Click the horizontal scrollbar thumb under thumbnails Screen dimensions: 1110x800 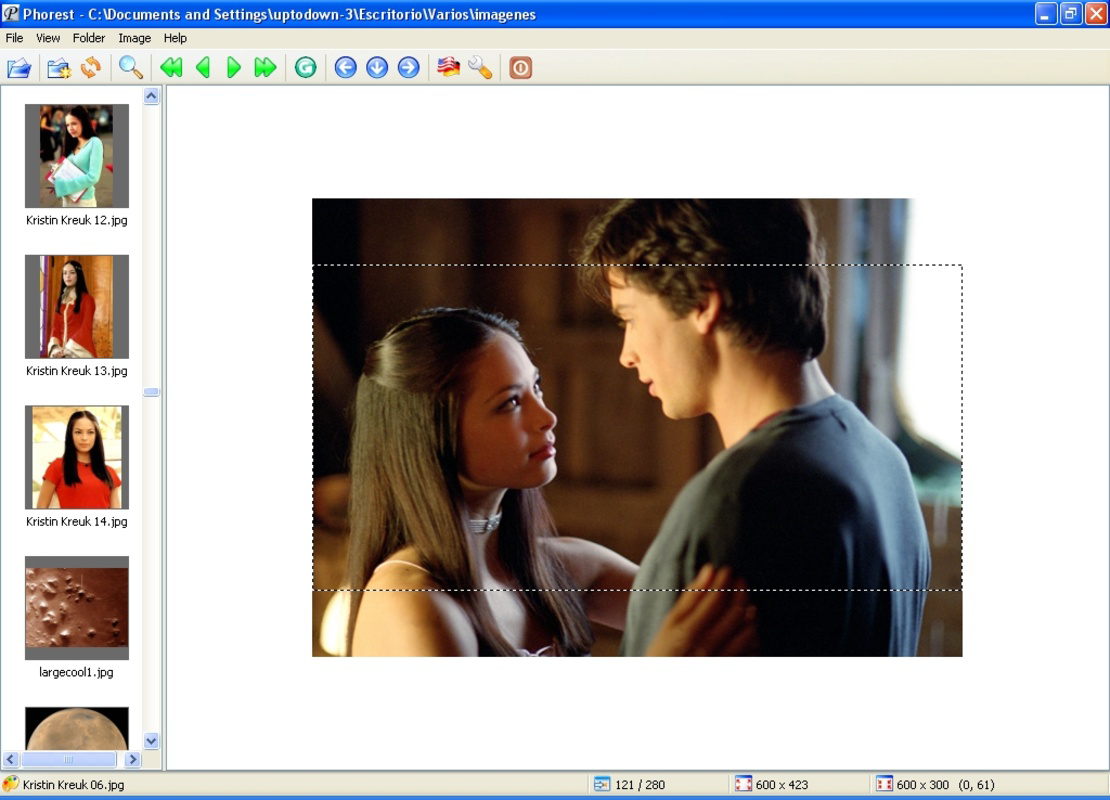tap(69, 760)
